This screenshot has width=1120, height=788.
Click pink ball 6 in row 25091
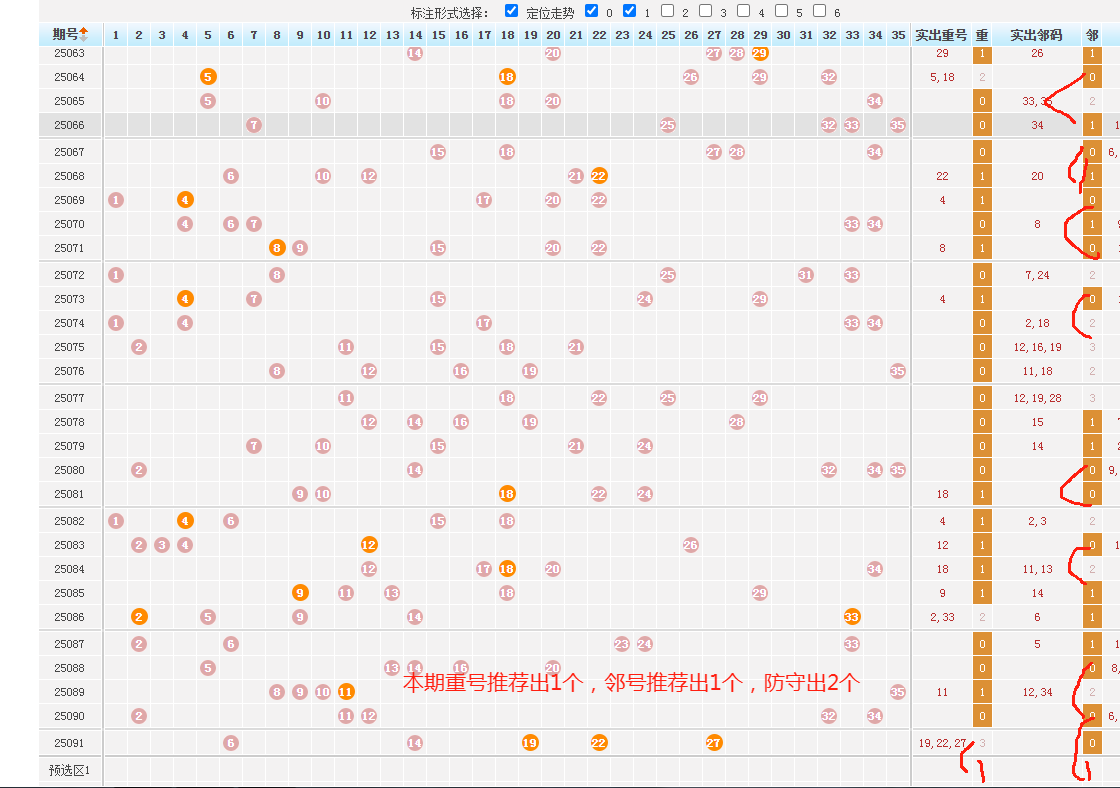231,743
